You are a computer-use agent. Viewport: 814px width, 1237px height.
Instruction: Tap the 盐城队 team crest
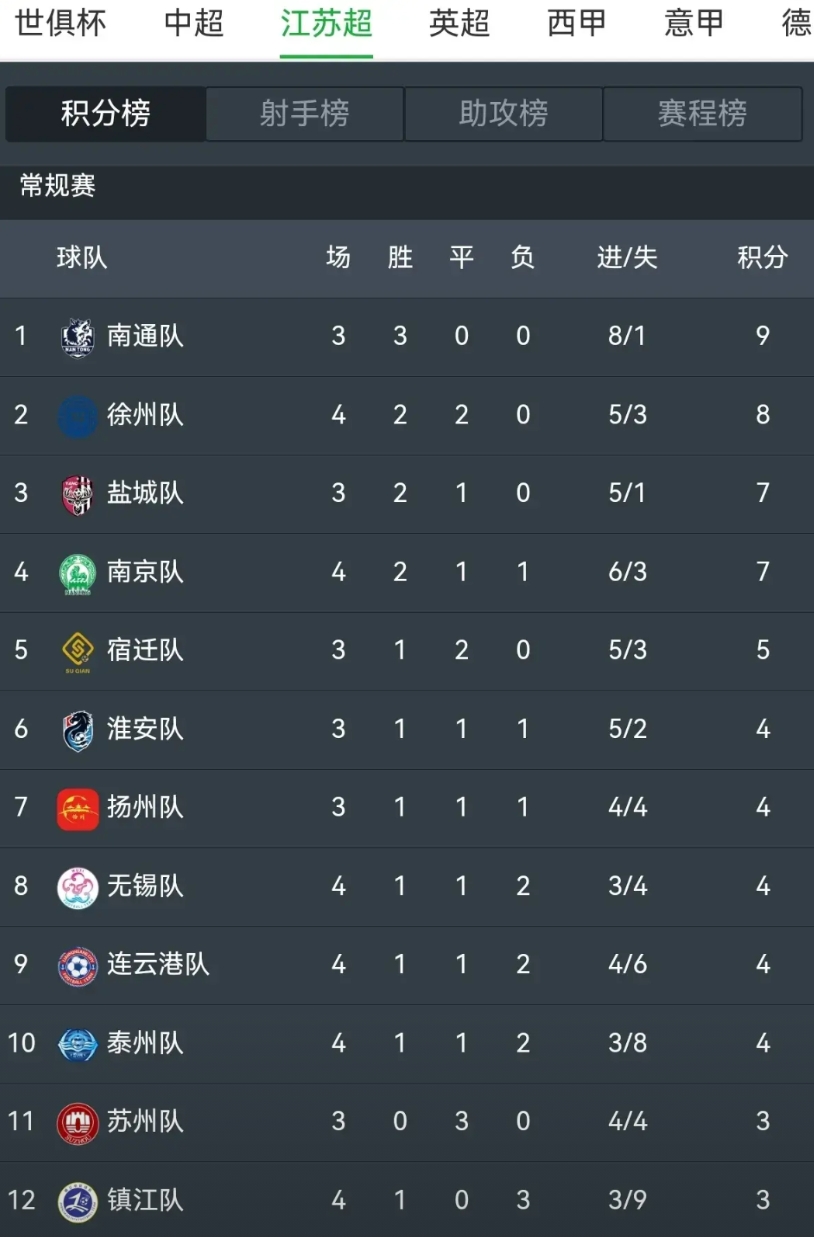click(77, 494)
